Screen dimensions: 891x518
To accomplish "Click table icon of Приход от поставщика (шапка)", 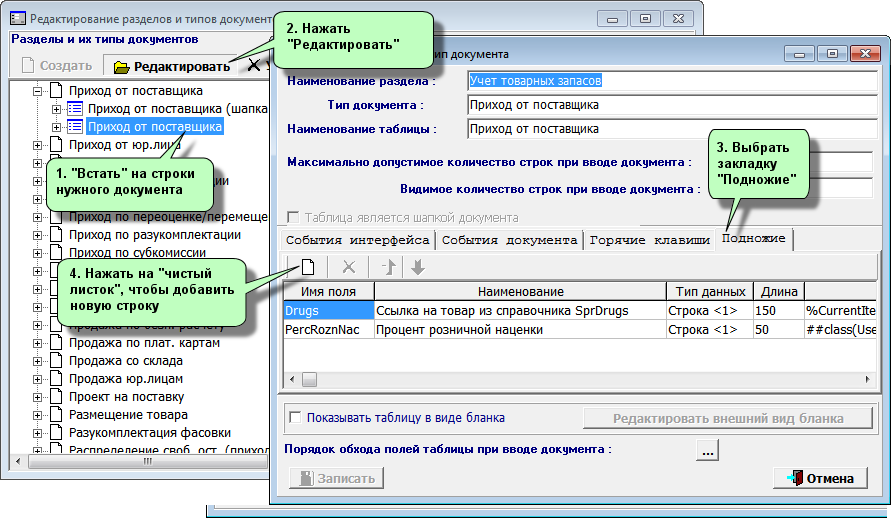I will [x=75, y=108].
